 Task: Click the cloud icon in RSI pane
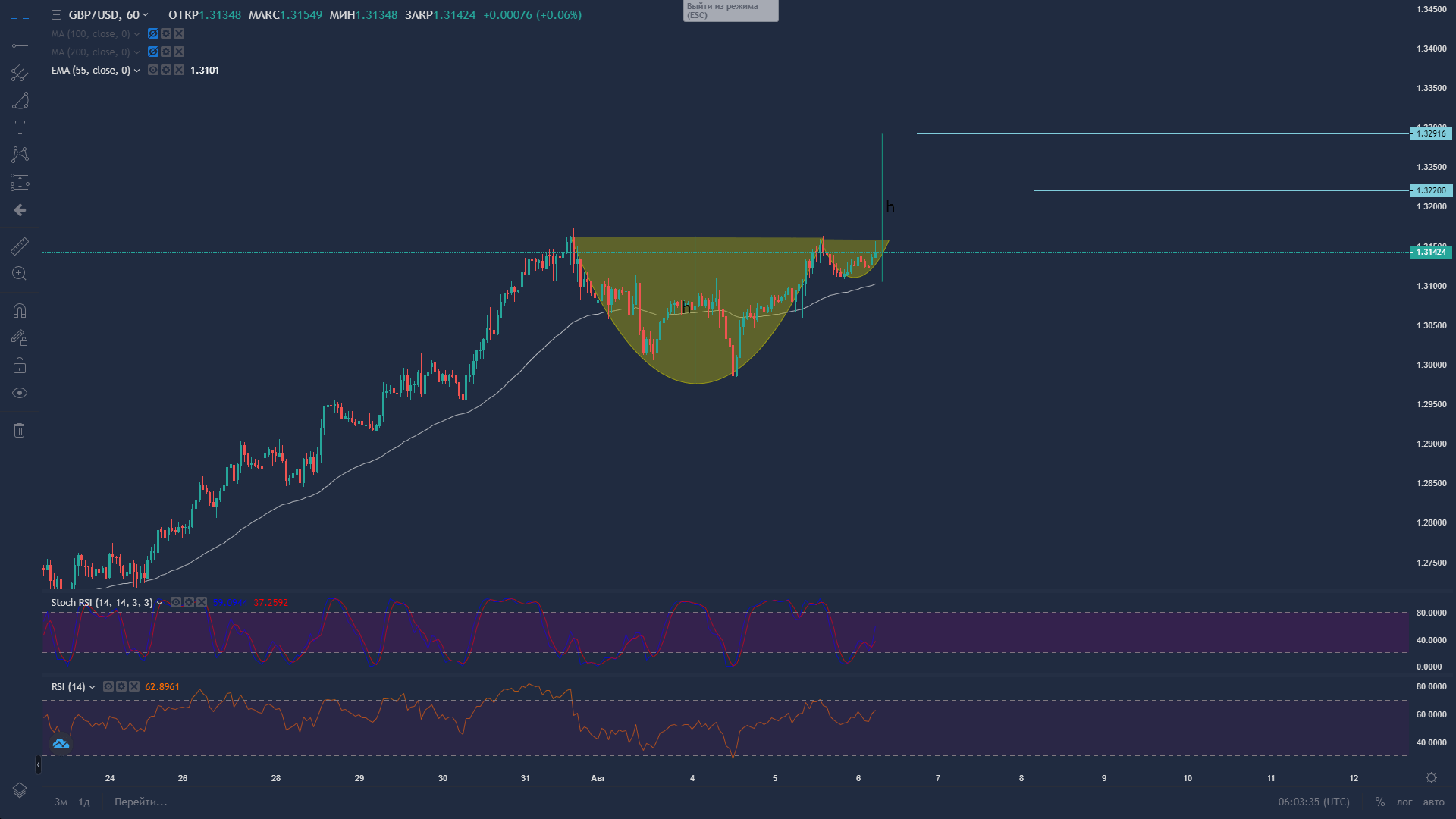(x=61, y=744)
